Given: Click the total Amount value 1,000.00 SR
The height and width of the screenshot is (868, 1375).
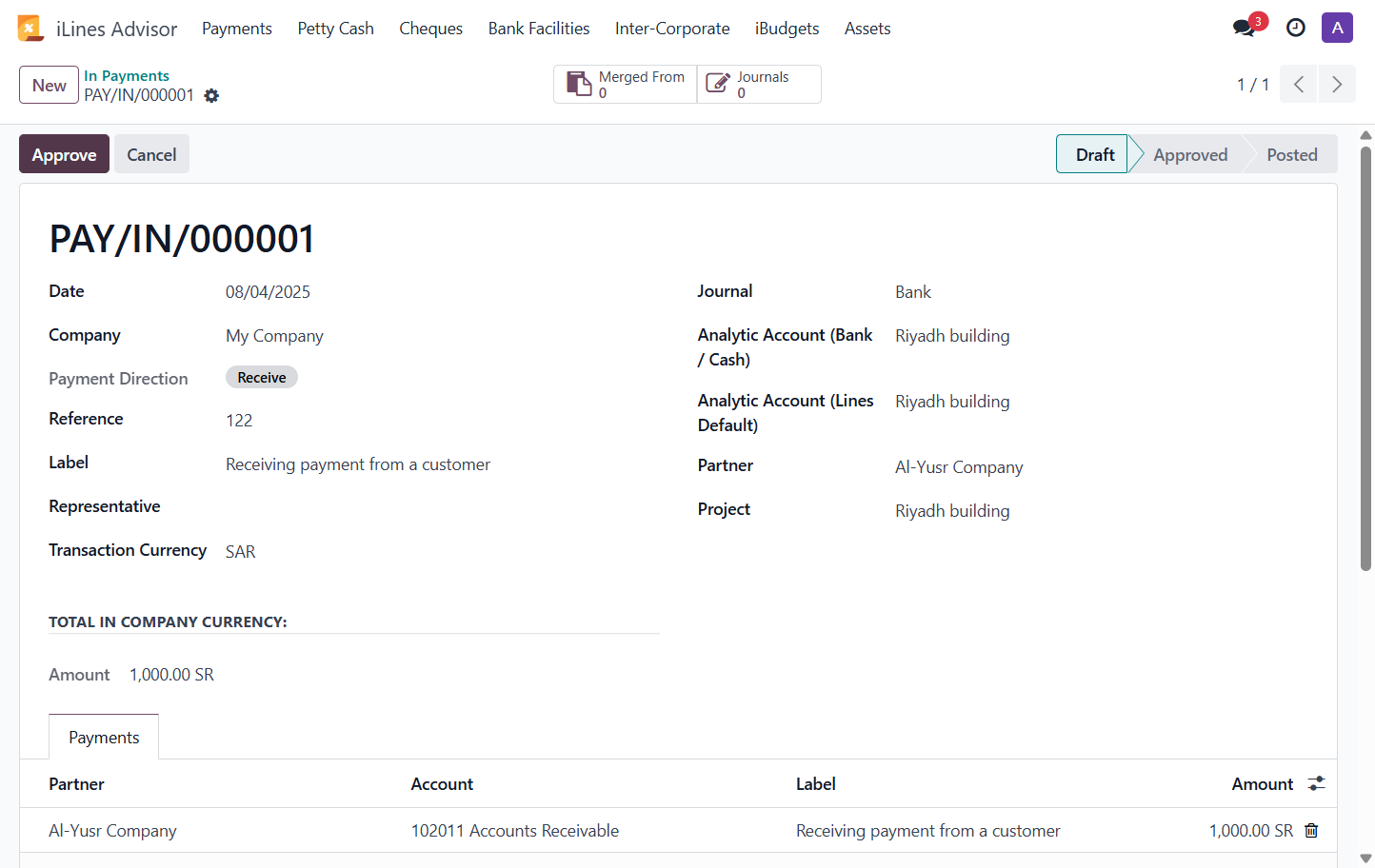Looking at the screenshot, I should [171, 674].
